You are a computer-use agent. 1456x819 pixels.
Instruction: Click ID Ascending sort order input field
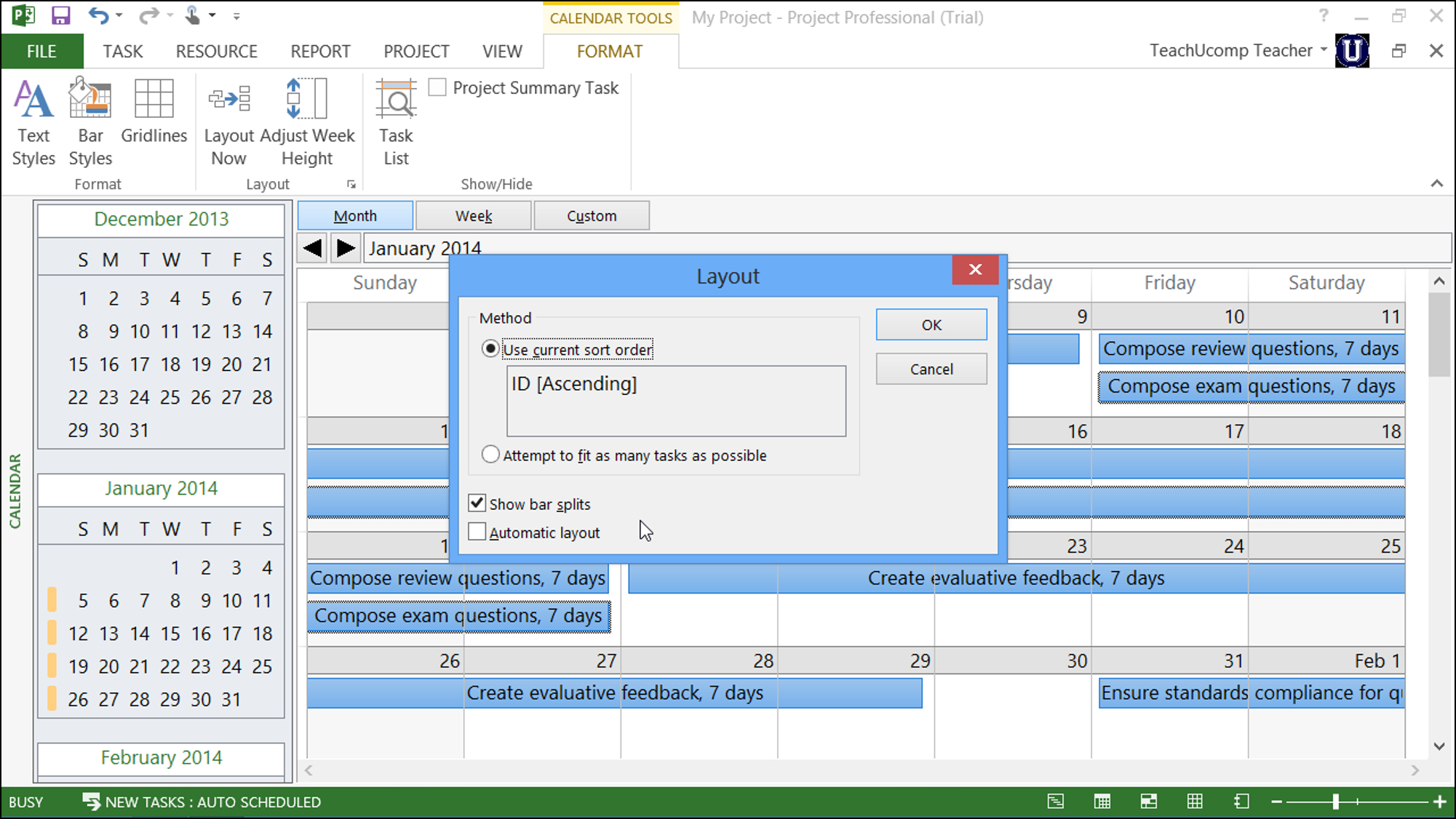coord(676,400)
